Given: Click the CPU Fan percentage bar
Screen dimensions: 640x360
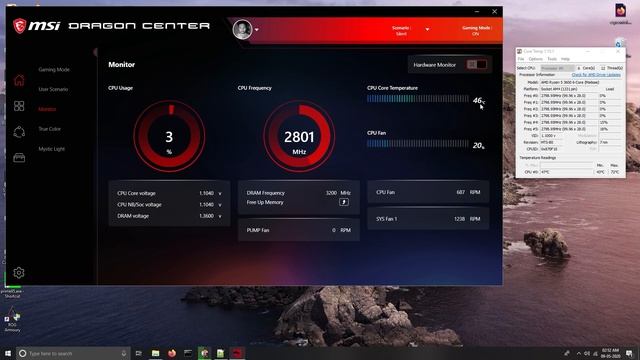Looking at the screenshot, I should point(418,144).
